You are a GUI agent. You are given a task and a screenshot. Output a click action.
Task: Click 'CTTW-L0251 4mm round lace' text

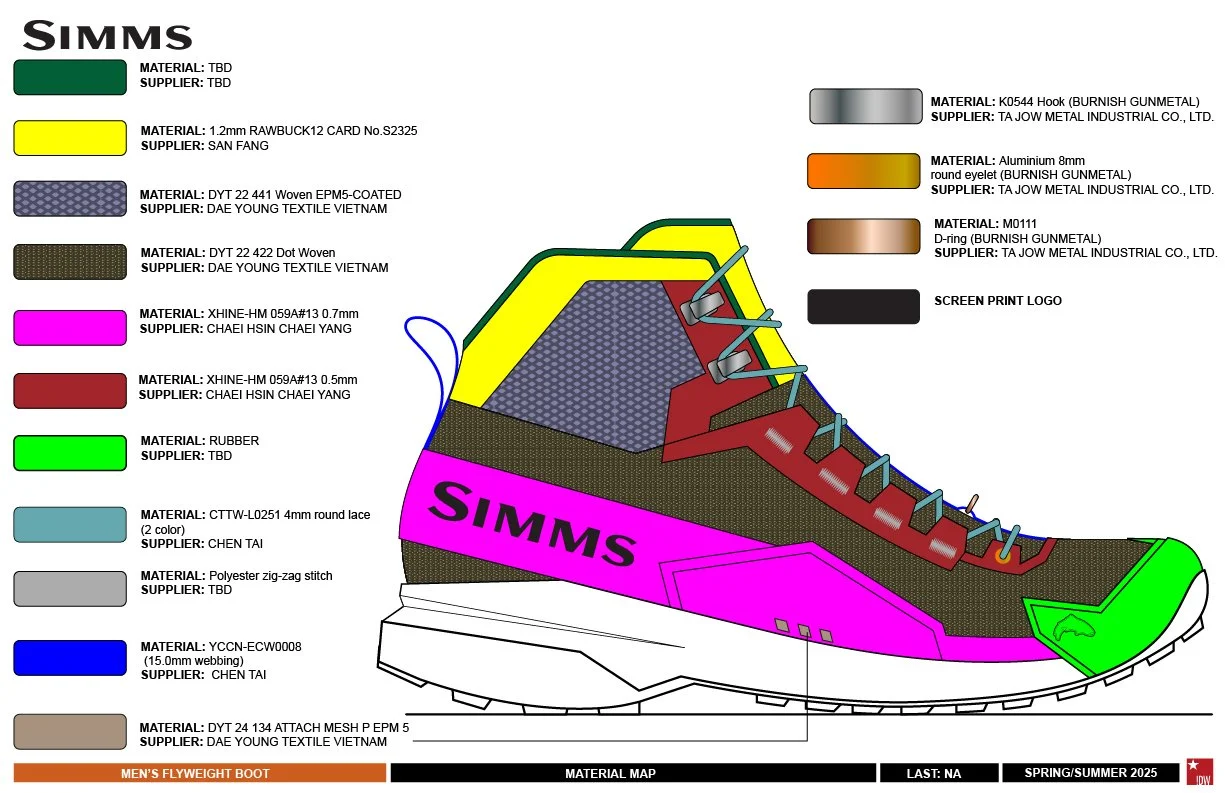click(x=289, y=515)
